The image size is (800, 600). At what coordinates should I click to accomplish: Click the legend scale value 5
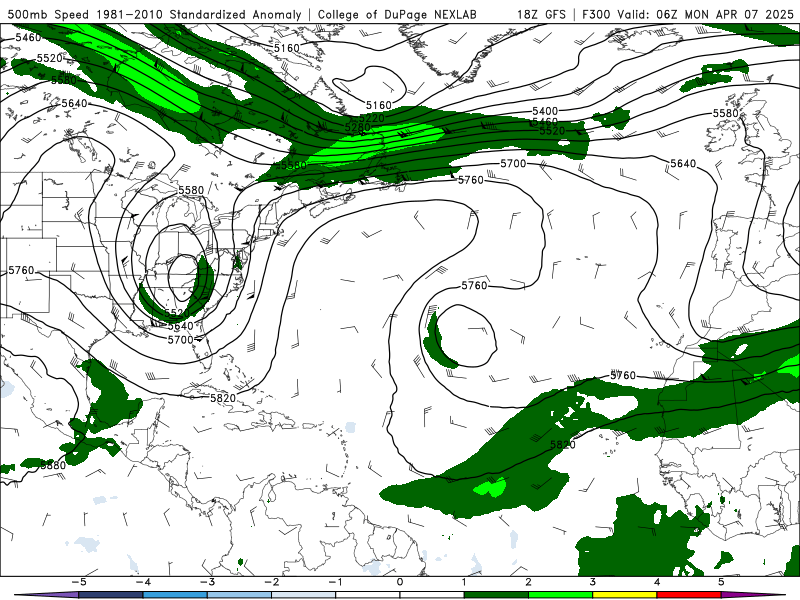tap(721, 582)
